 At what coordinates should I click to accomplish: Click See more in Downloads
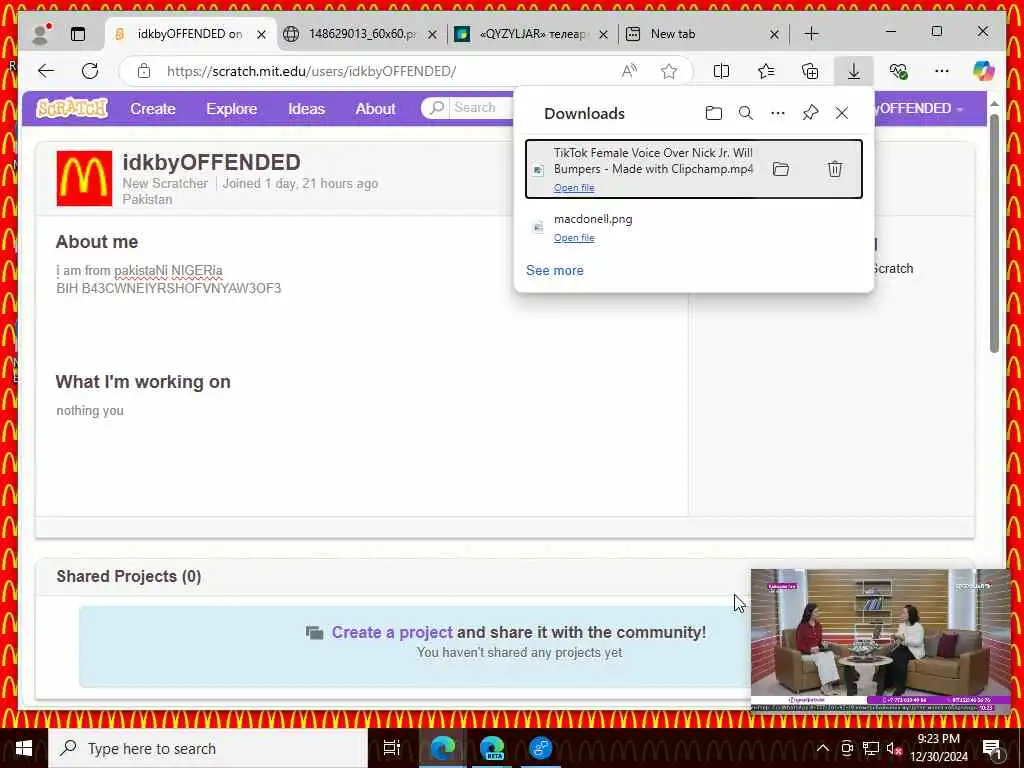tap(554, 270)
